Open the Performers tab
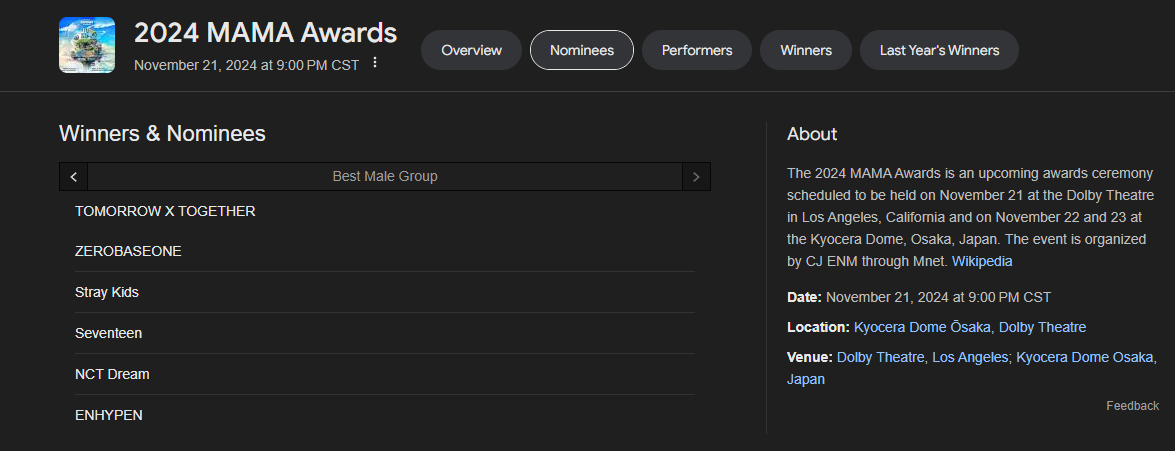The image size is (1175, 451). pos(697,50)
